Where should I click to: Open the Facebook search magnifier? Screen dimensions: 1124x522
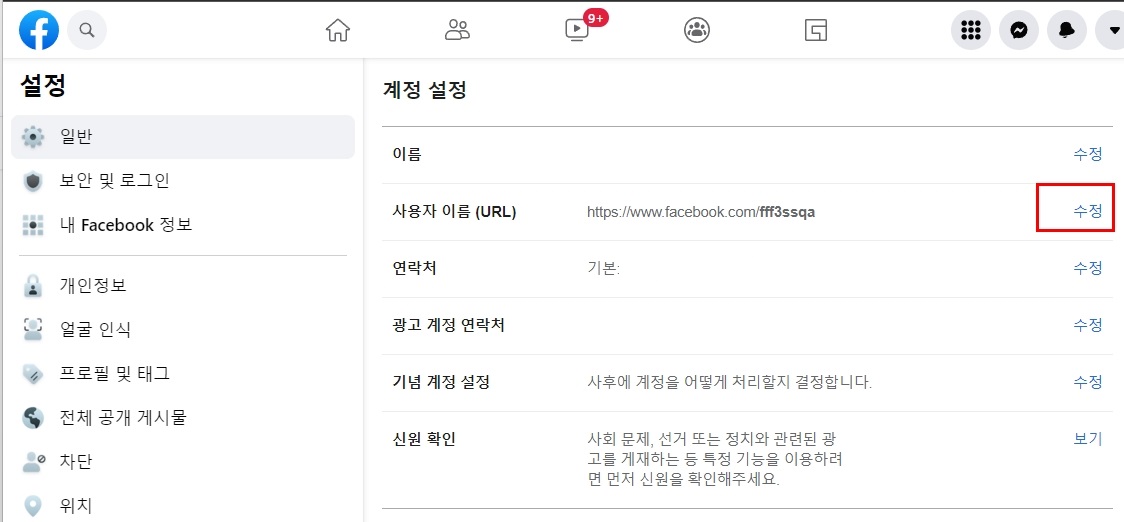tap(87, 30)
